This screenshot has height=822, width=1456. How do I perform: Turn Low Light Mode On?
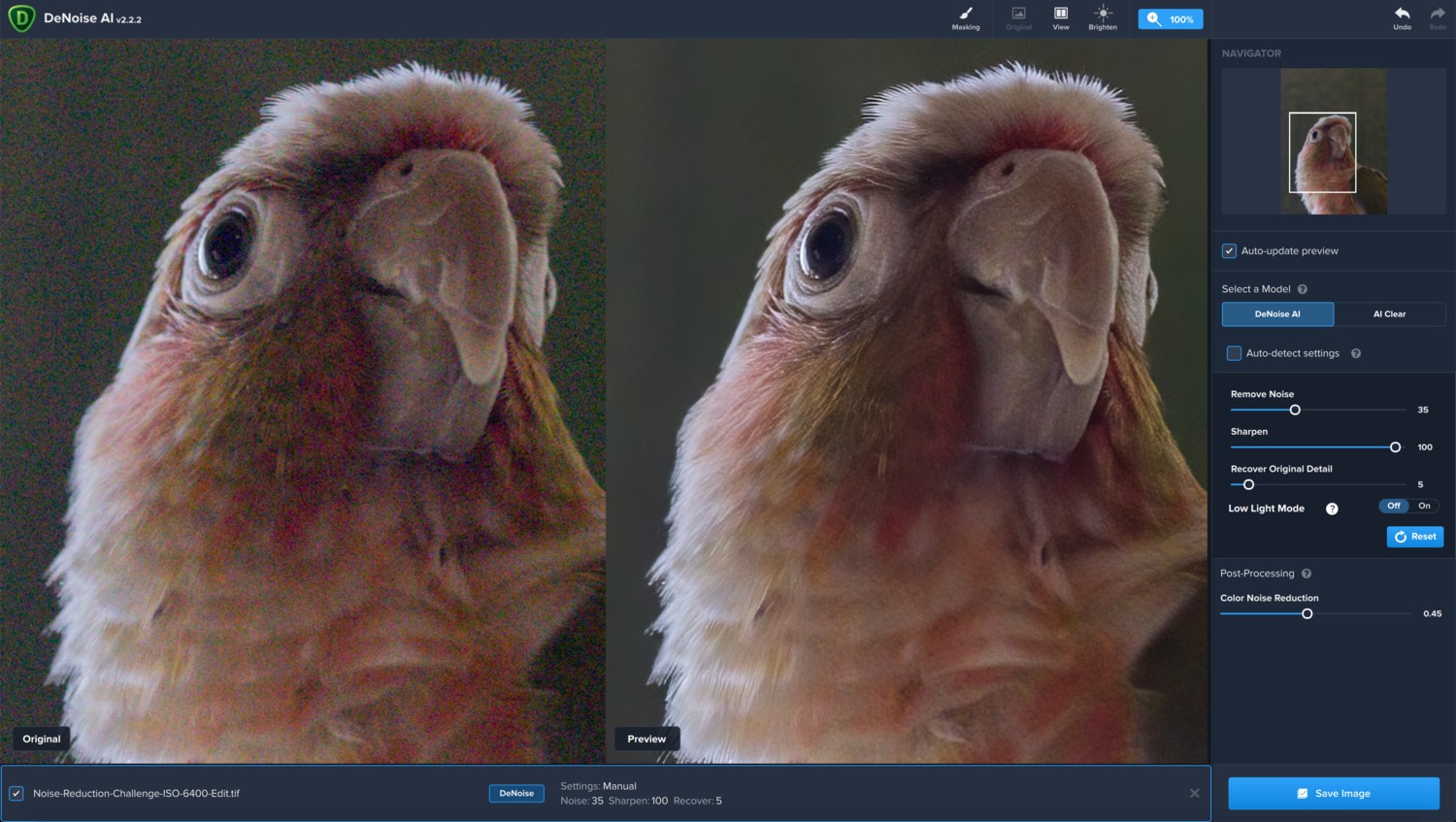(x=1425, y=506)
